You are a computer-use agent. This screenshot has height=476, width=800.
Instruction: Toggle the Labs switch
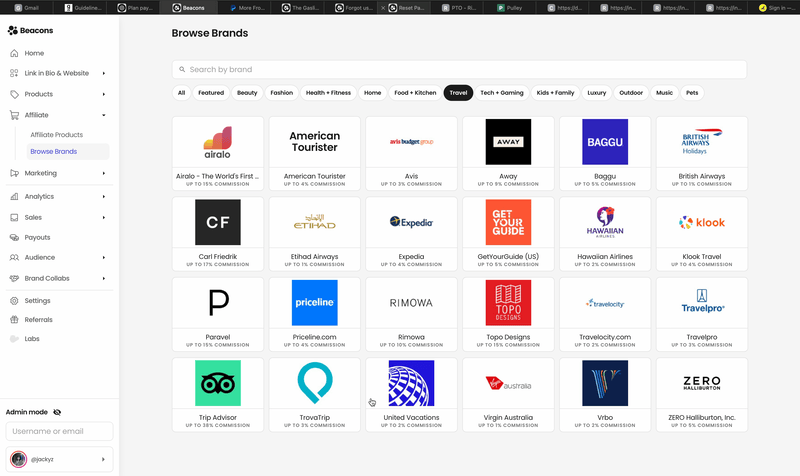click(14, 339)
